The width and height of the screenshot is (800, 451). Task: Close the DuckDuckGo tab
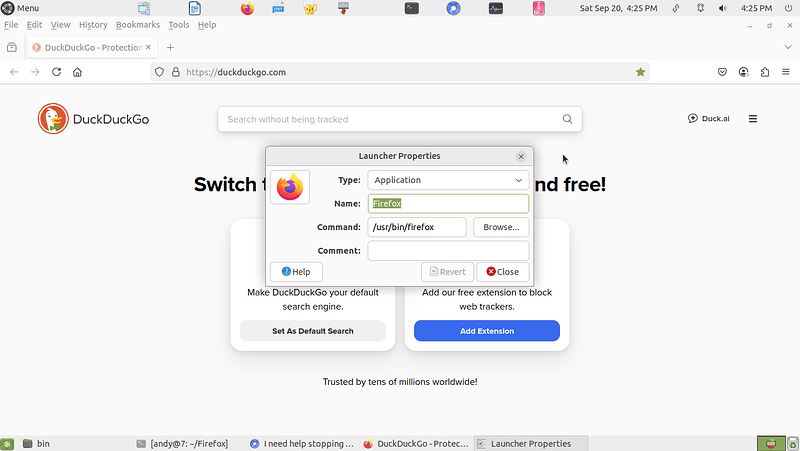(148, 47)
